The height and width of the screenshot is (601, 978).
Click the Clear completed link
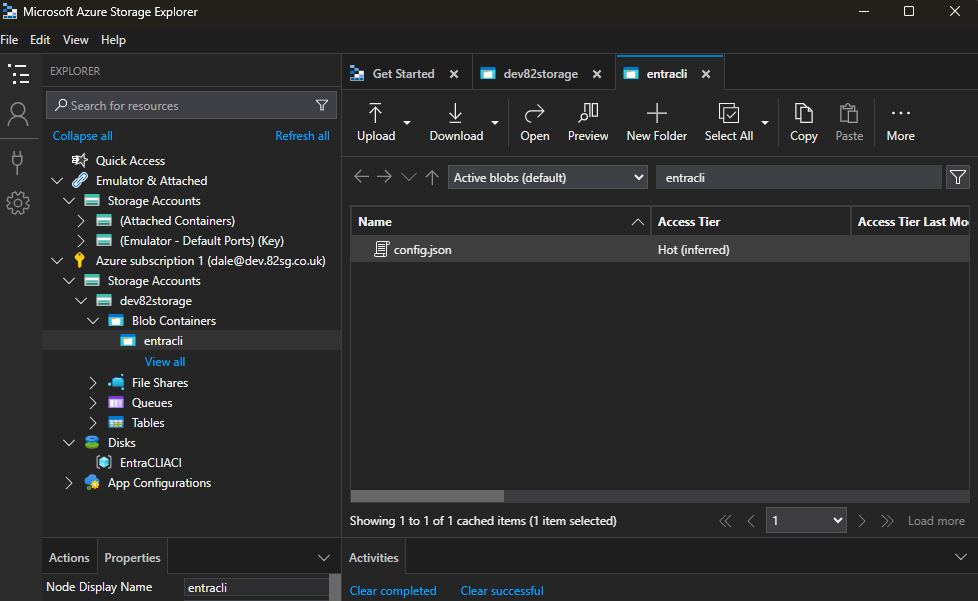[393, 590]
